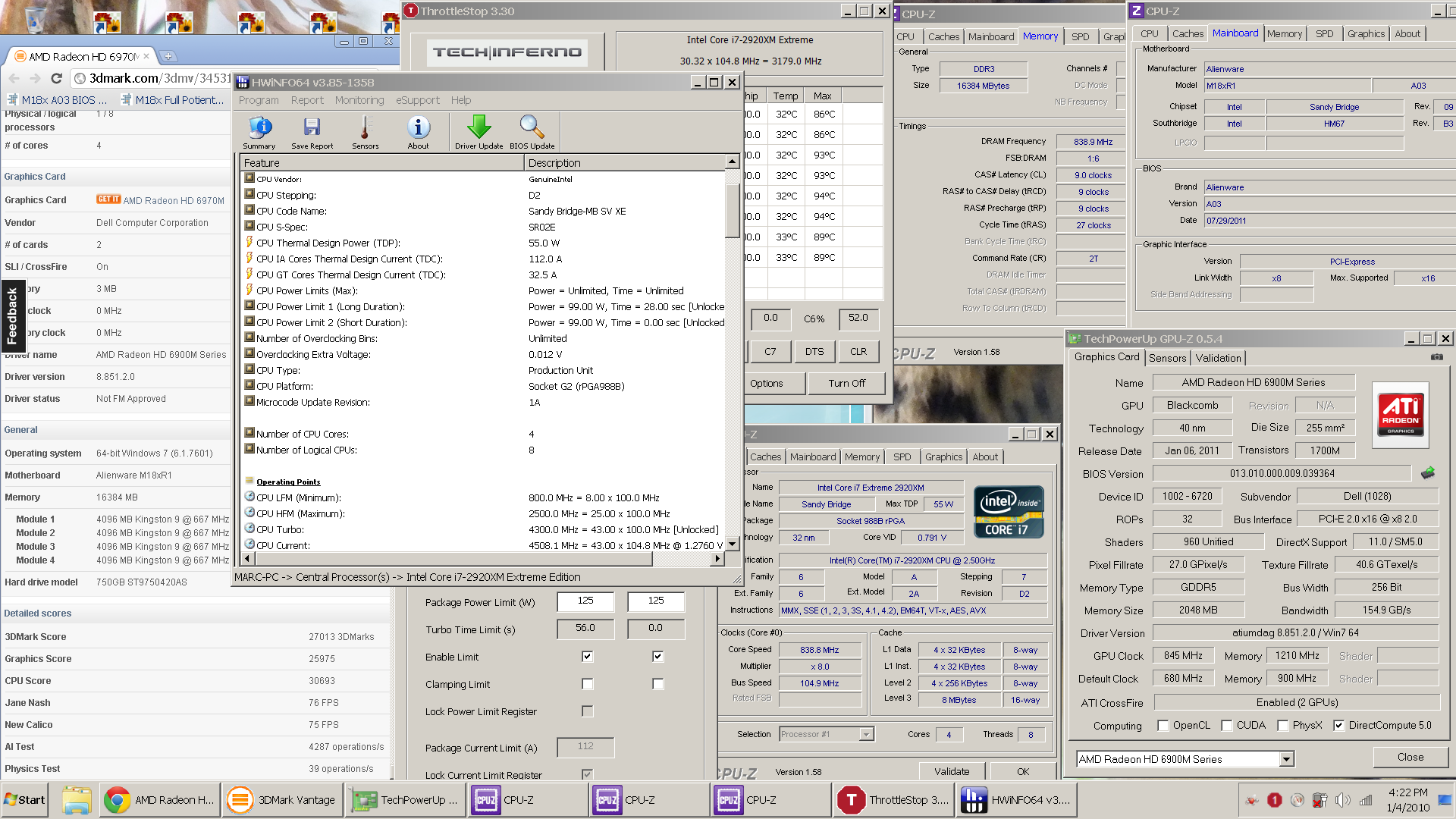This screenshot has width=1456, height=819.
Task: Switch to ThrottleStop from the taskbar
Action: tap(893, 800)
